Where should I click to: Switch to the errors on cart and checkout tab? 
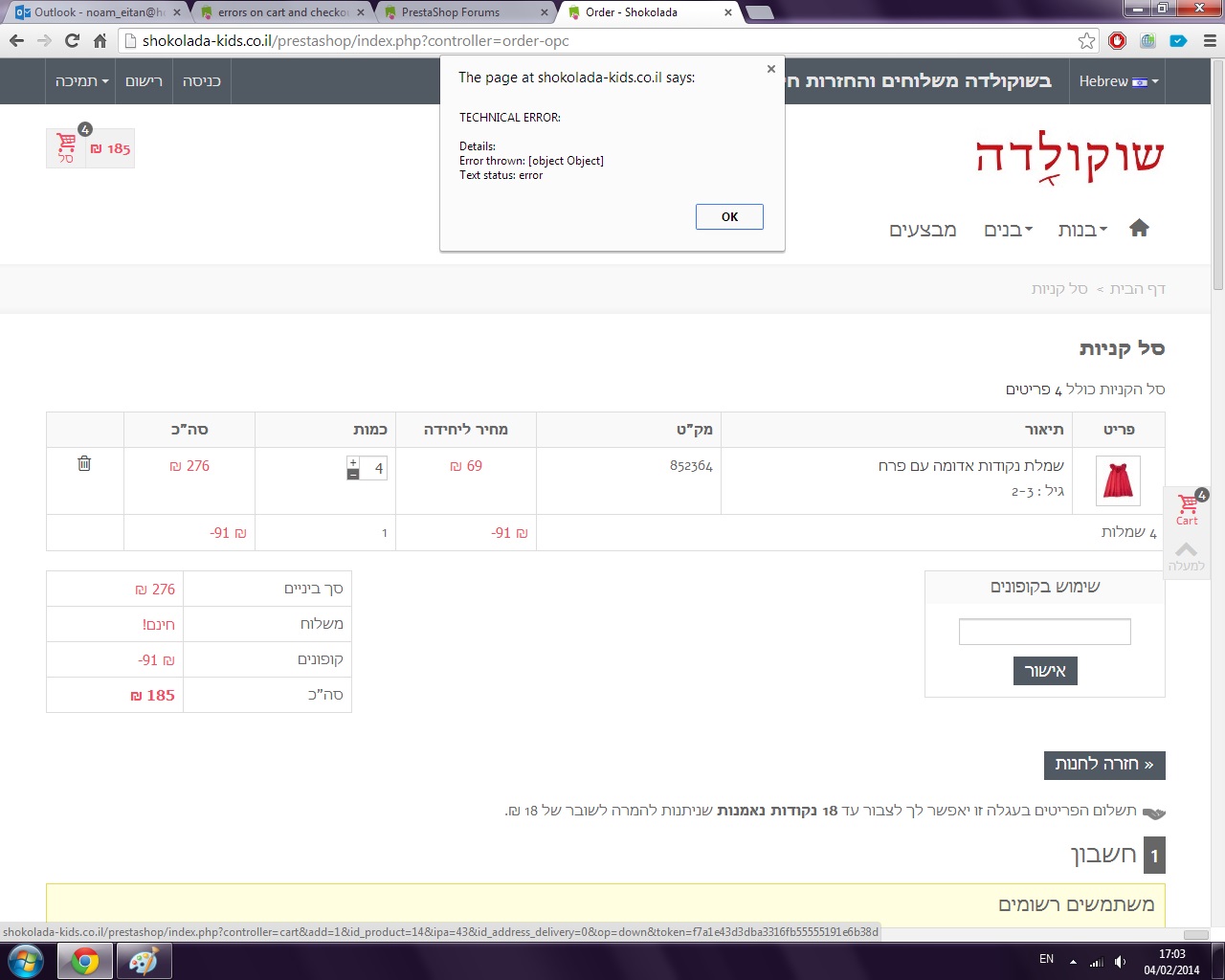click(282, 12)
